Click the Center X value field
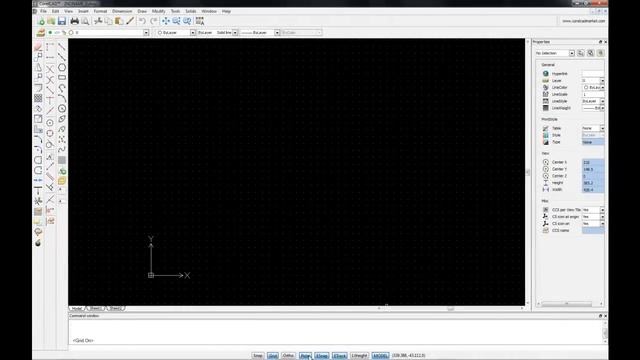 593,162
